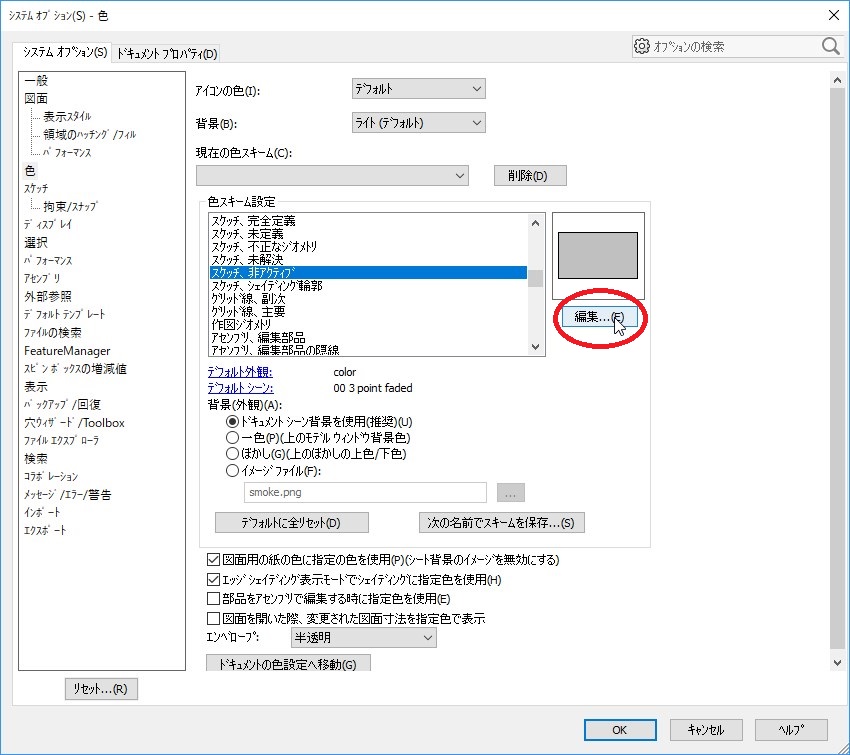Select FeatureManager in the left list

(x=66, y=351)
